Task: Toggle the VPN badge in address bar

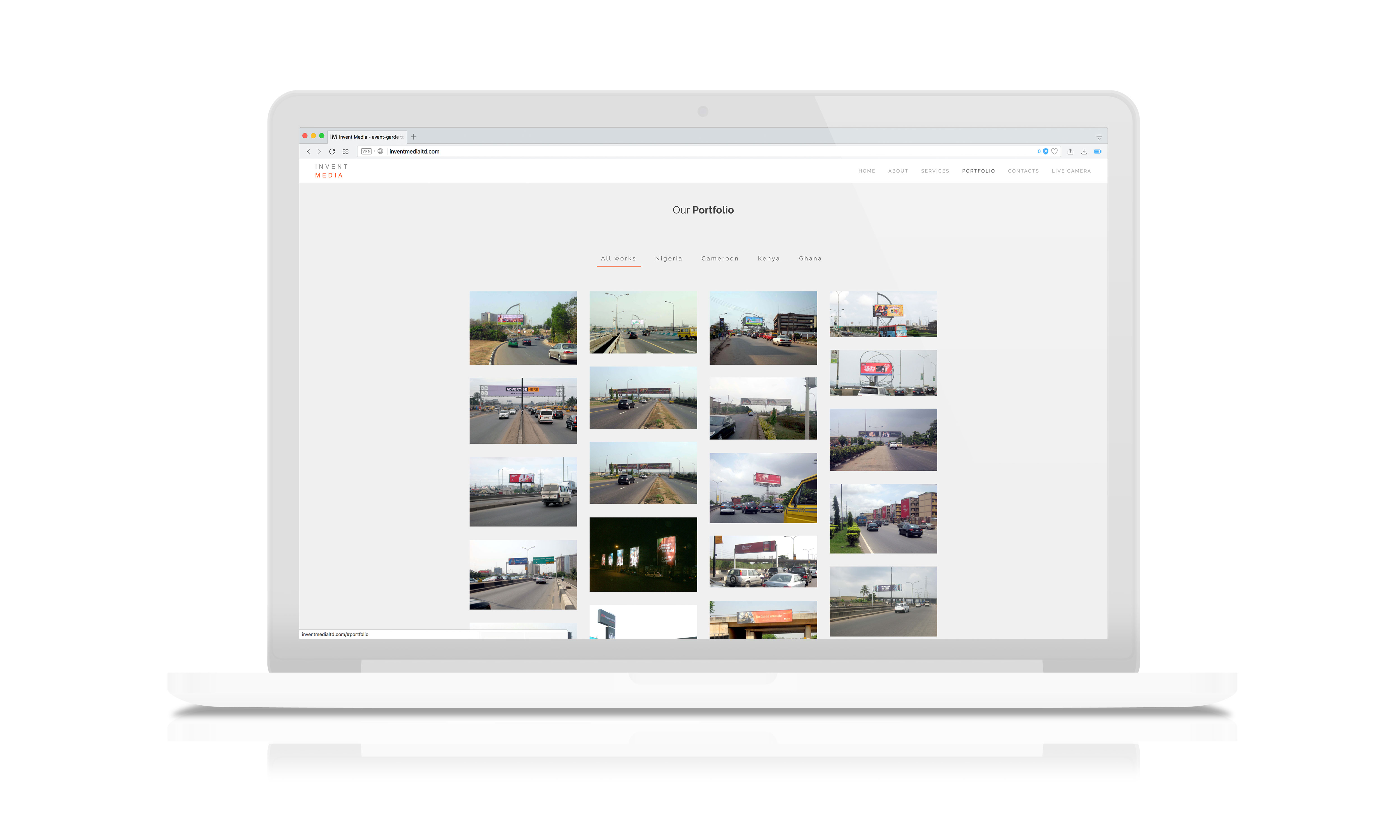Action: click(366, 152)
